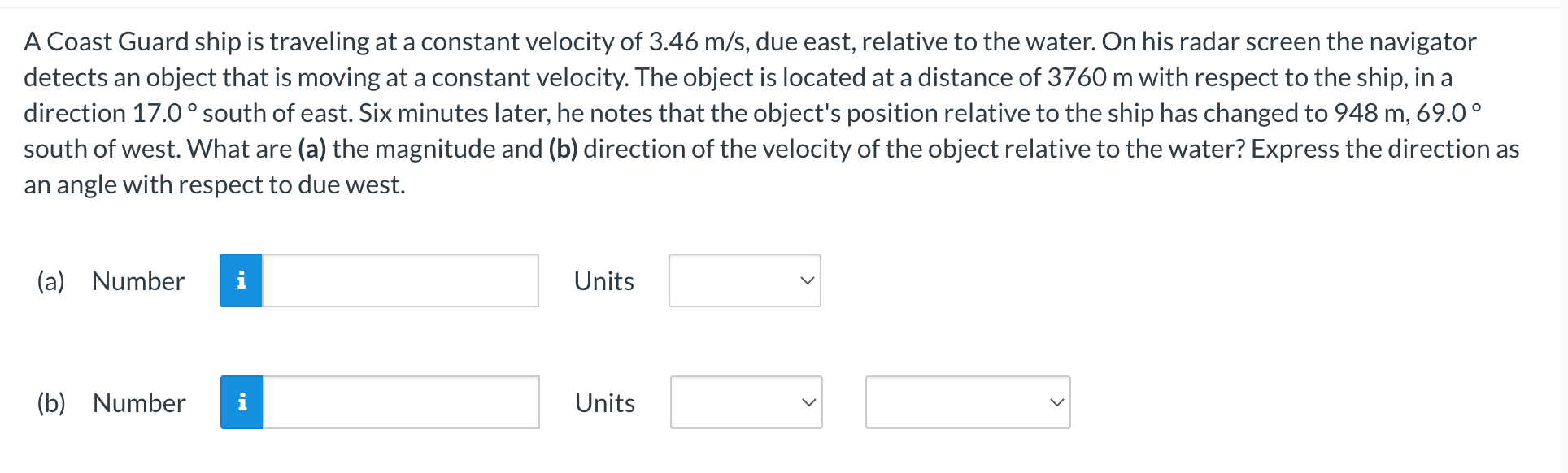Click the "Units" label in the part (a) row
This screenshot has width=1568, height=473.
[603, 281]
